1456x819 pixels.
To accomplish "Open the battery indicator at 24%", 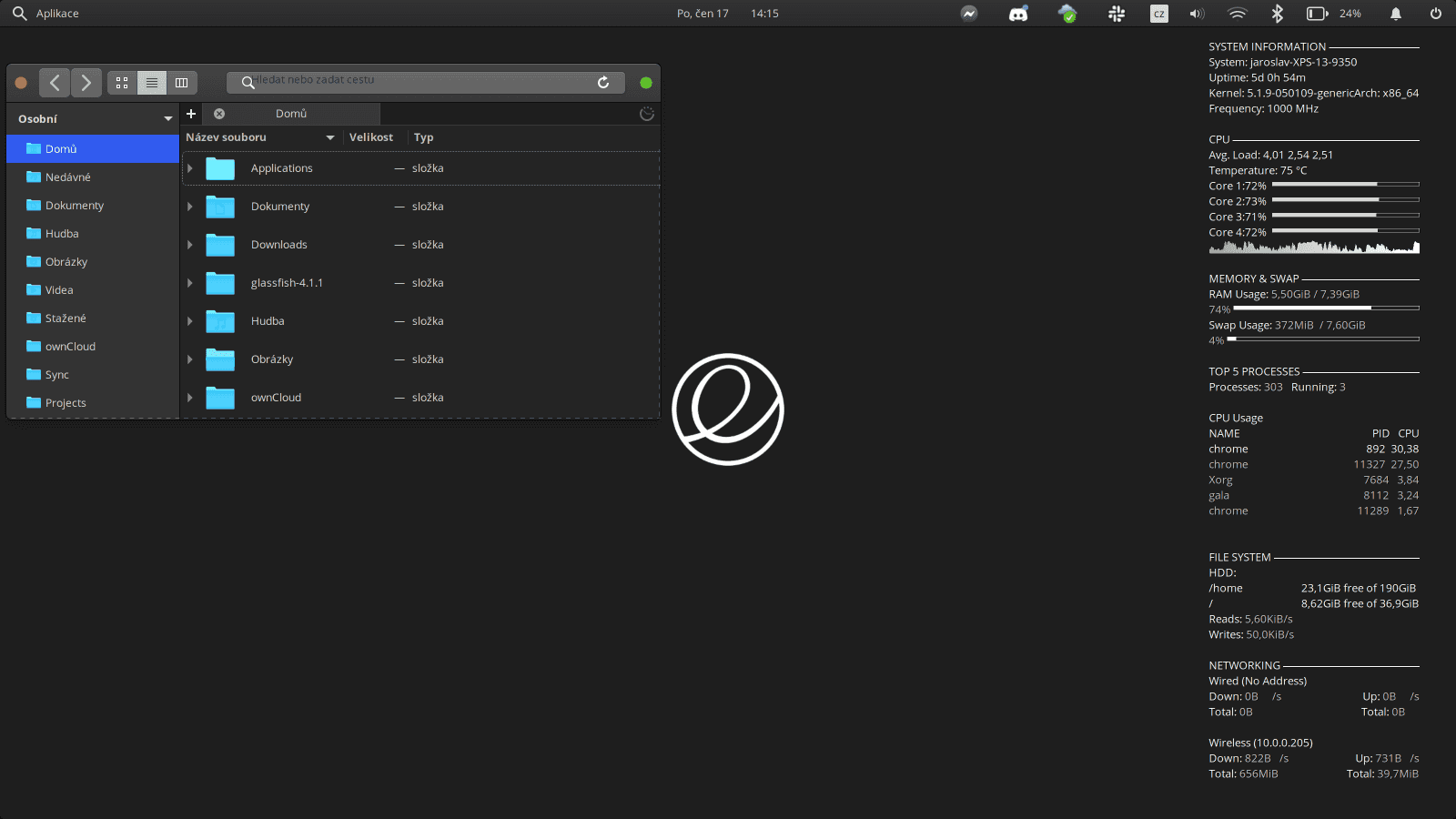I will click(1334, 14).
